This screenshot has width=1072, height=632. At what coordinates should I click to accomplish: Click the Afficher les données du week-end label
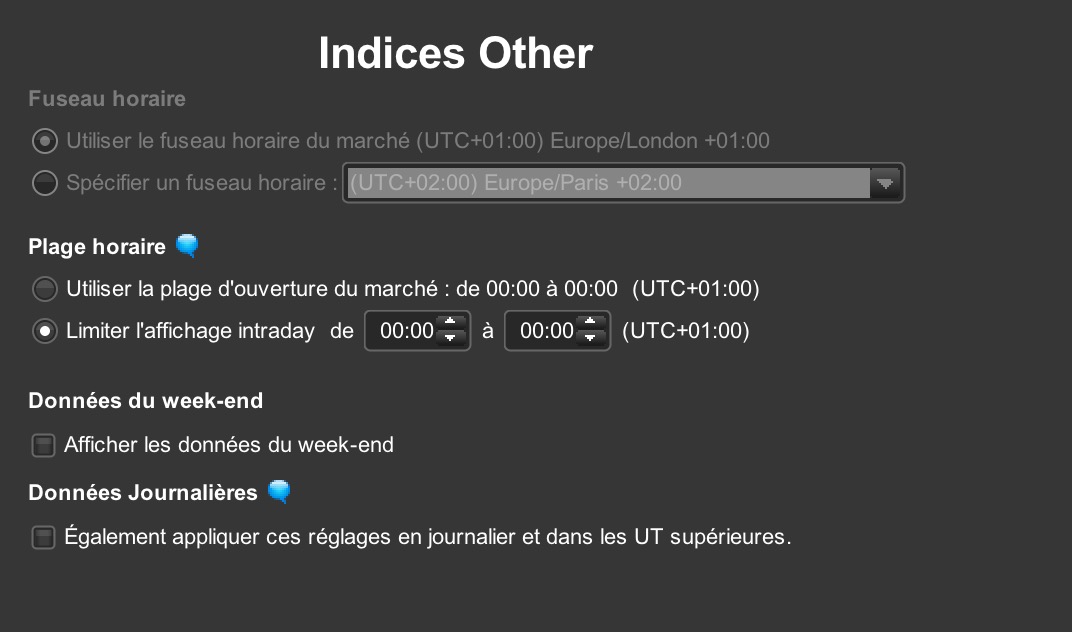(229, 445)
